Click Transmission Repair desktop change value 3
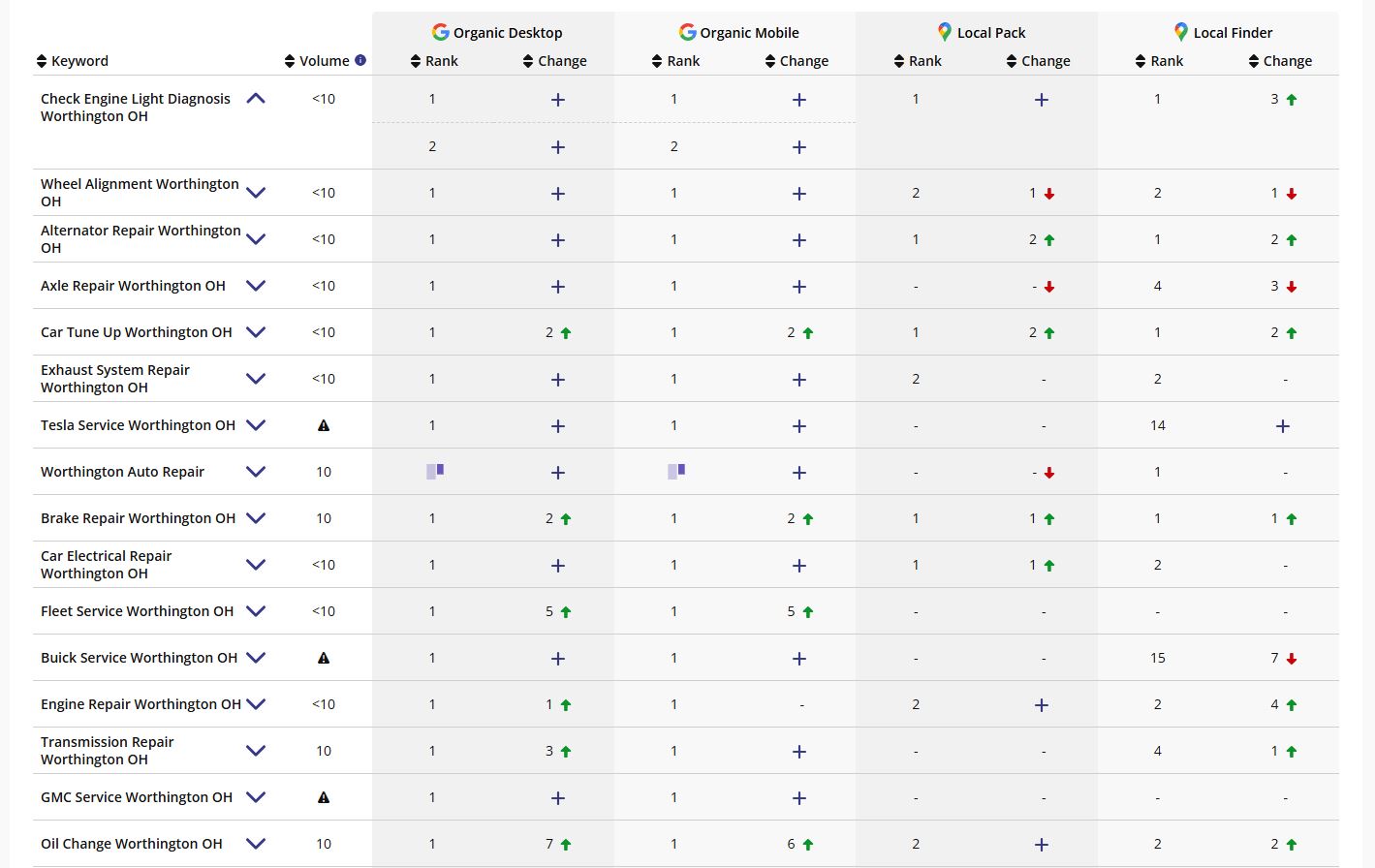This screenshot has width=1375, height=868. pyautogui.click(x=549, y=751)
